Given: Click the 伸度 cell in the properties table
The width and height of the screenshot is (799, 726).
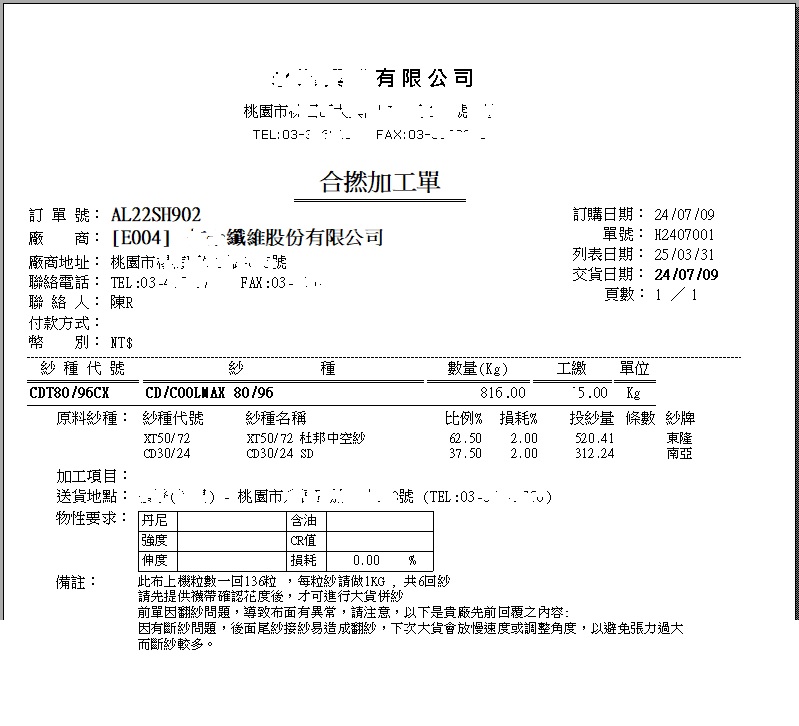Looking at the screenshot, I should (157, 561).
